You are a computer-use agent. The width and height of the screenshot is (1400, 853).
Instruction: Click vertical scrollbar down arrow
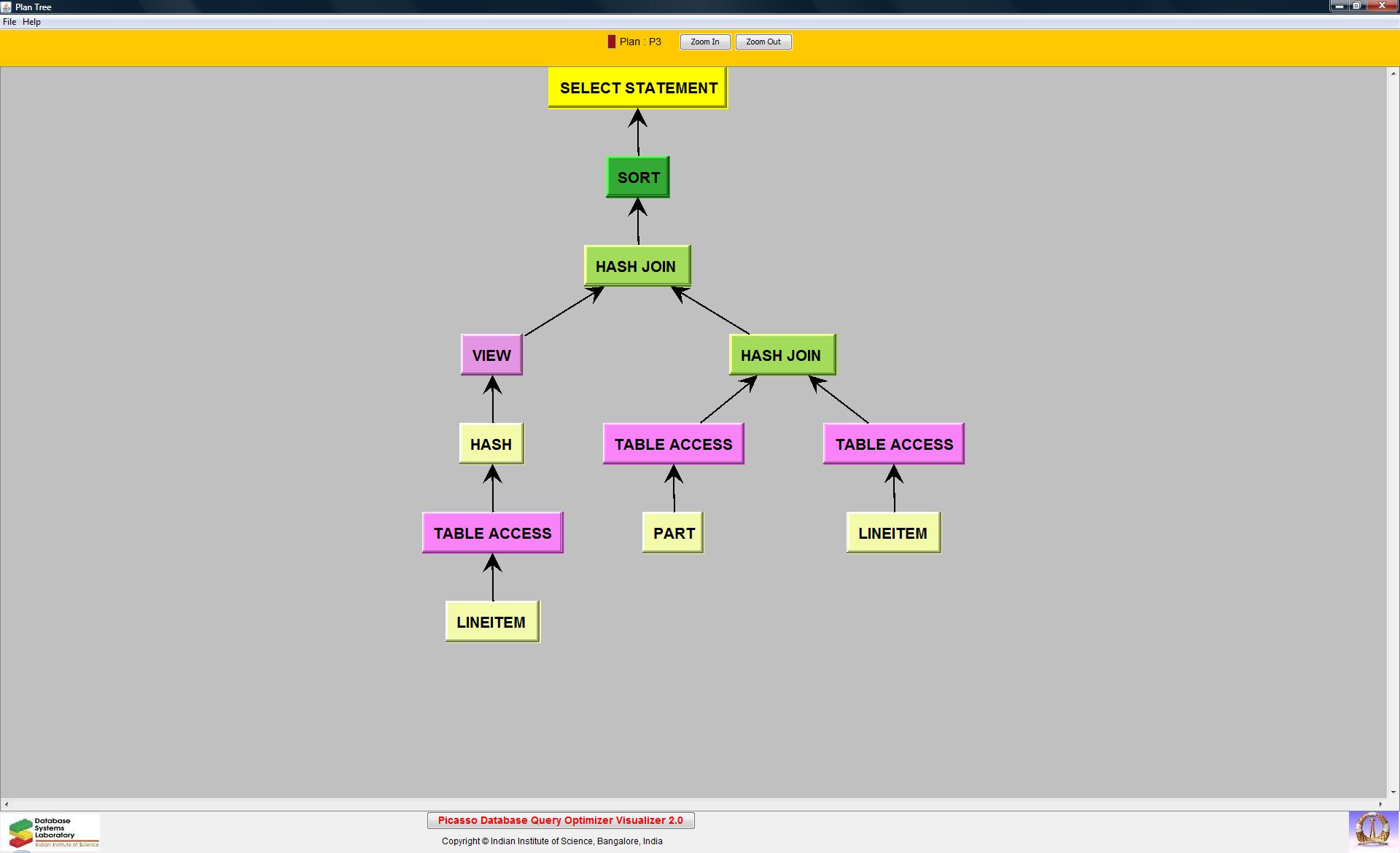[1393, 792]
